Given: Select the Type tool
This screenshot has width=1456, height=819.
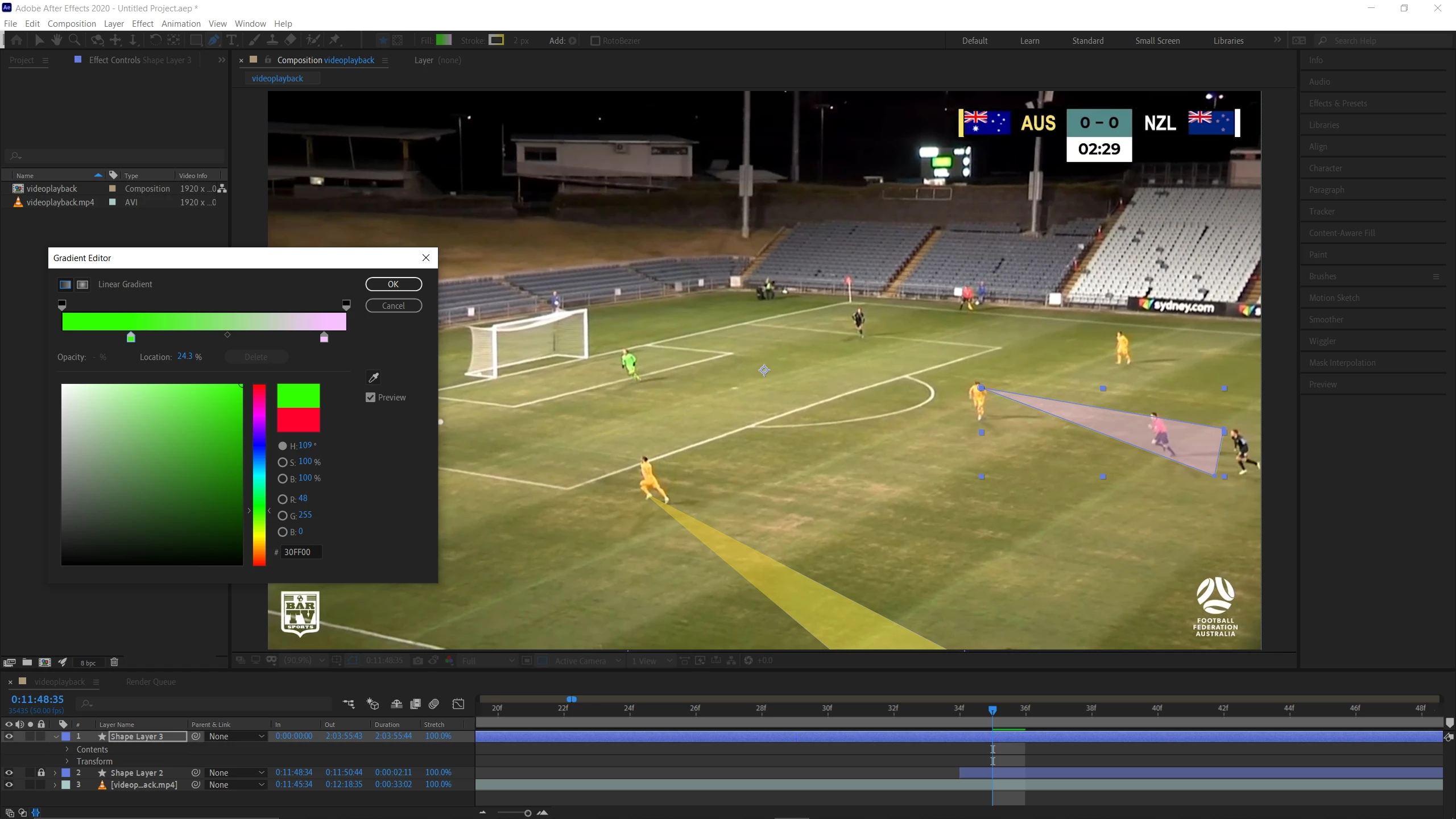Looking at the screenshot, I should 231,40.
